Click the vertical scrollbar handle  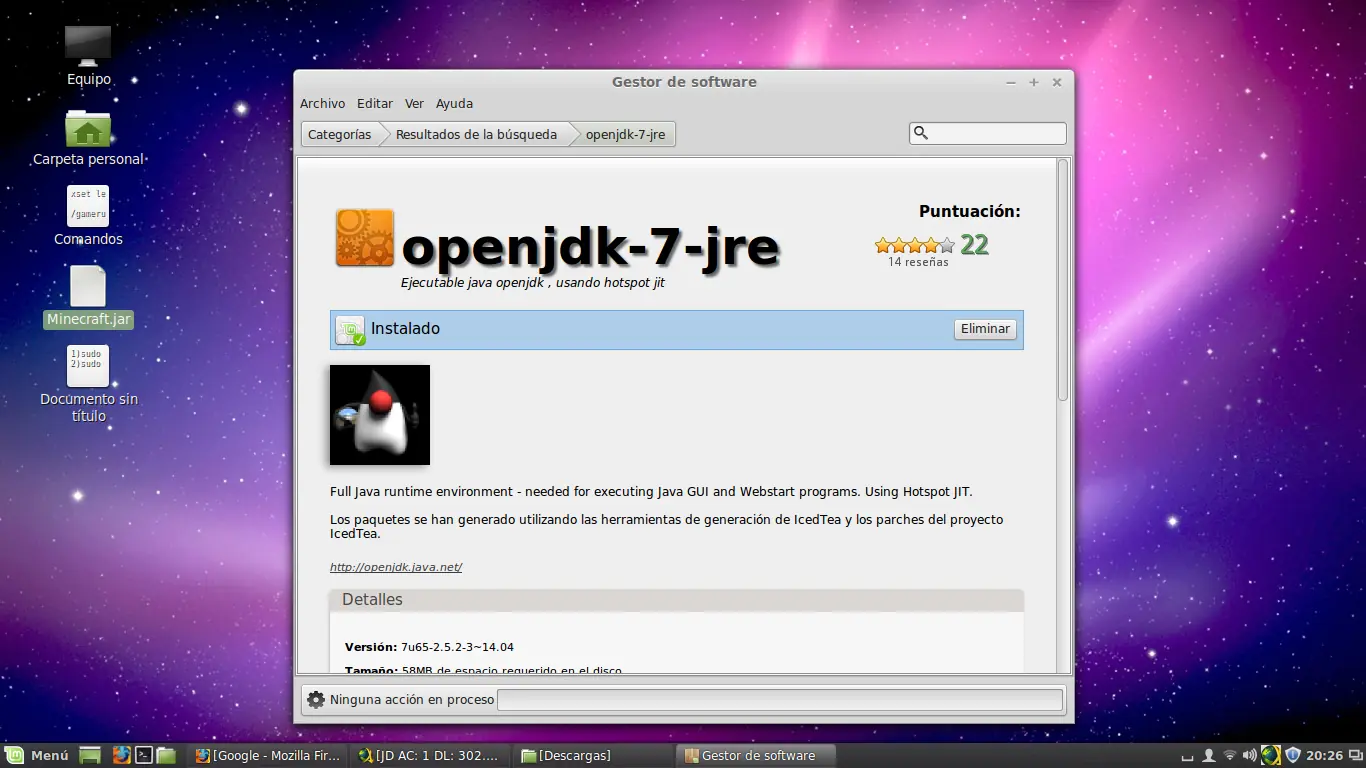click(1063, 280)
